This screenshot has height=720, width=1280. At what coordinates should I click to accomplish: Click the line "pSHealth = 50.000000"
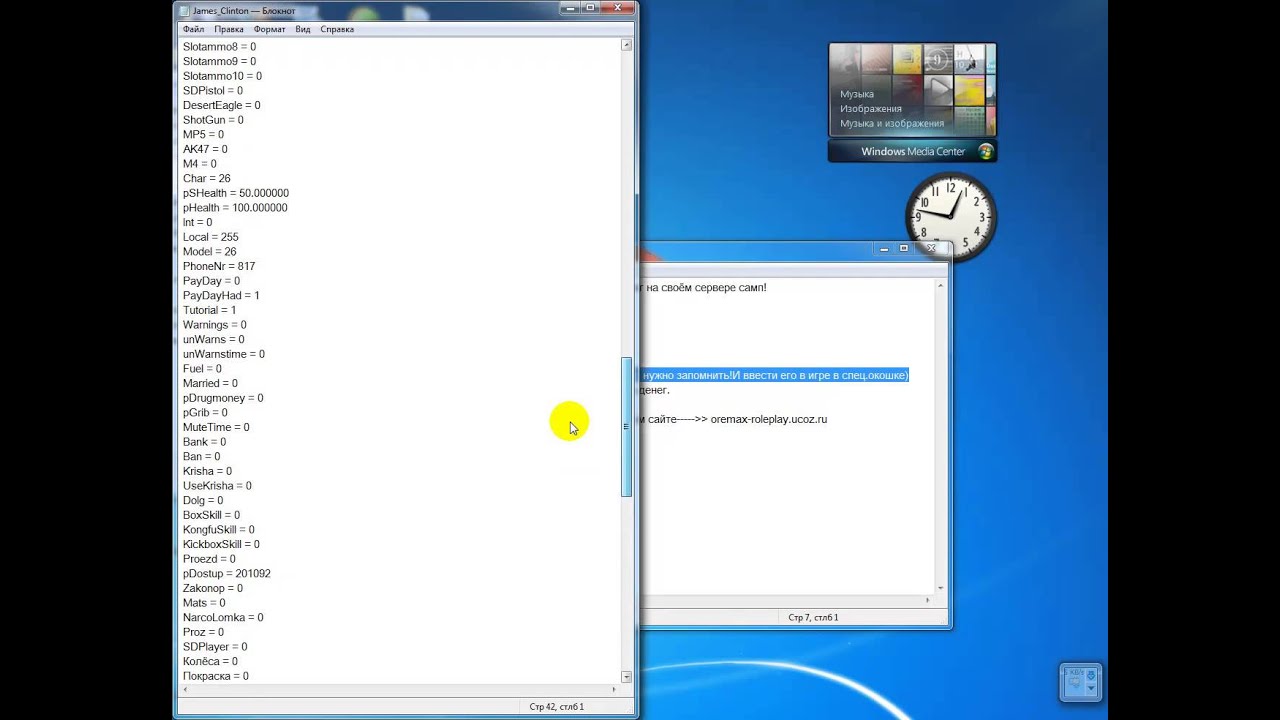(236, 193)
